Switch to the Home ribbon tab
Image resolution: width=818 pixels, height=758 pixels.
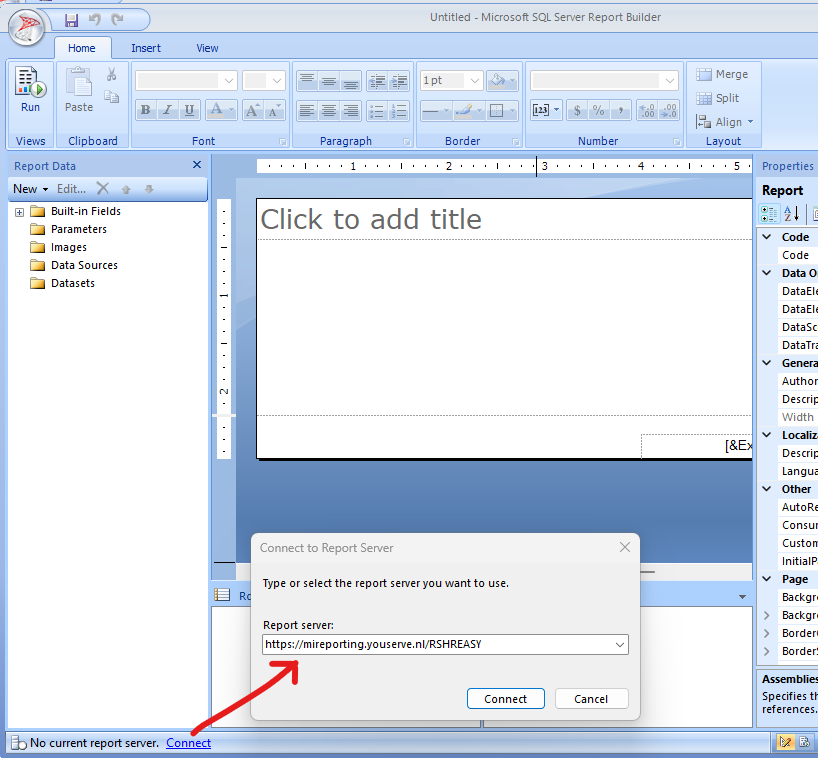[82, 48]
